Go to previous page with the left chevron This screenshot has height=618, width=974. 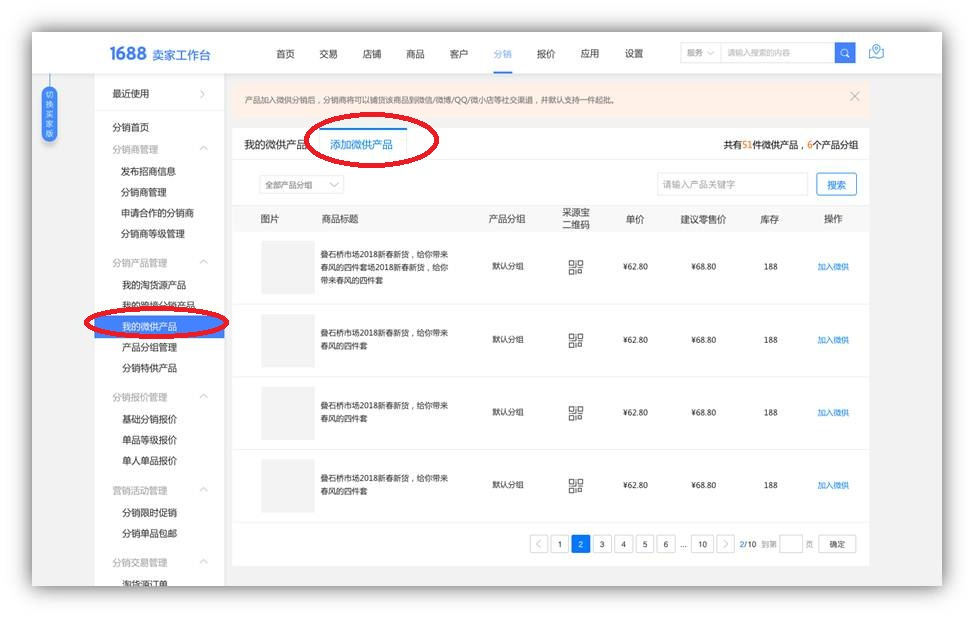pos(538,543)
